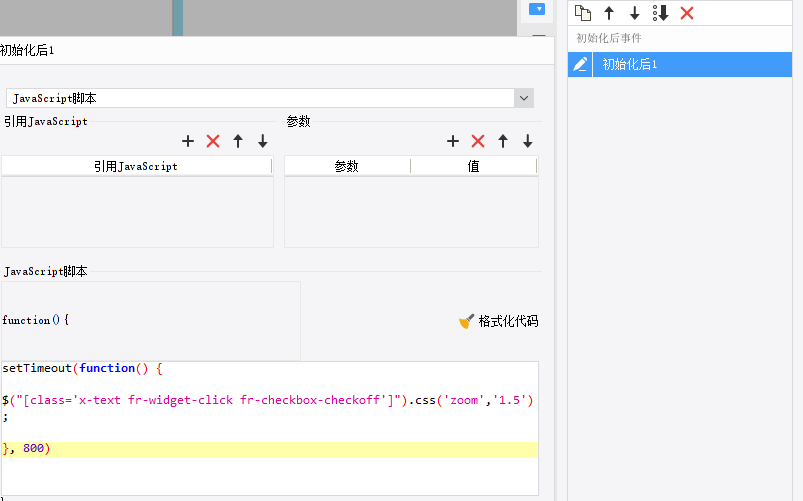Remove the selected 引用JavaScript reference
This screenshot has width=803, height=501.
coord(213,141)
